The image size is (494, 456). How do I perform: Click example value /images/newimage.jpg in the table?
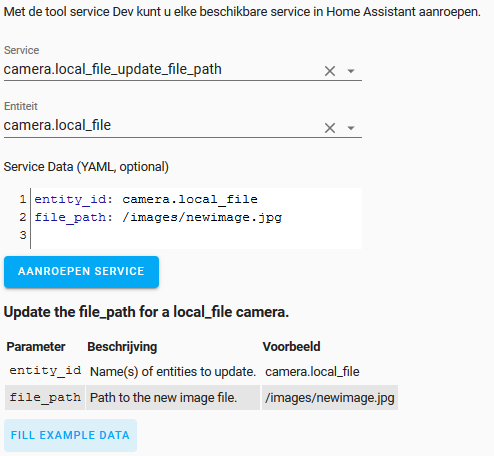pyautogui.click(x=330, y=398)
